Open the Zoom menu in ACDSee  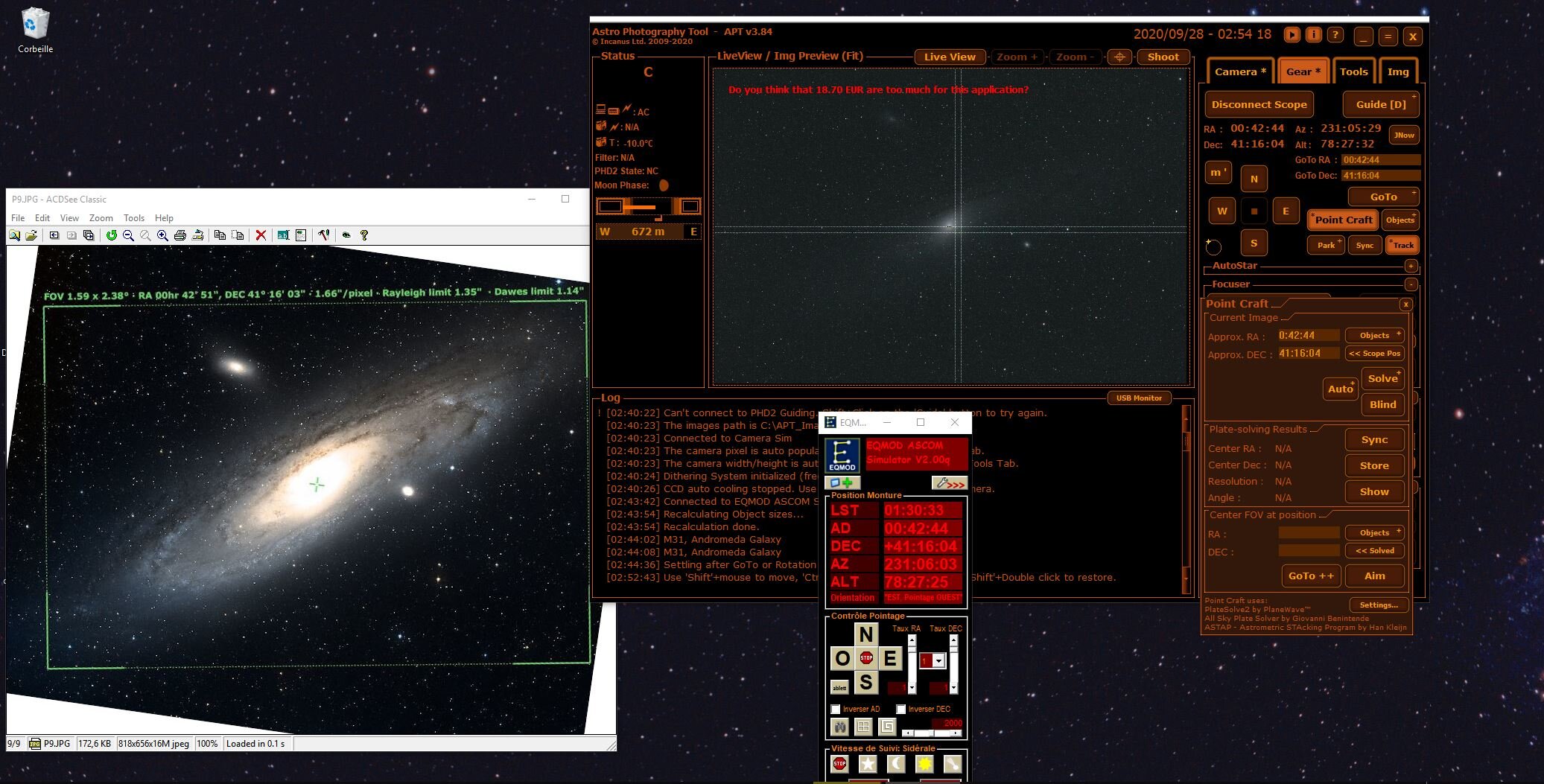101,218
